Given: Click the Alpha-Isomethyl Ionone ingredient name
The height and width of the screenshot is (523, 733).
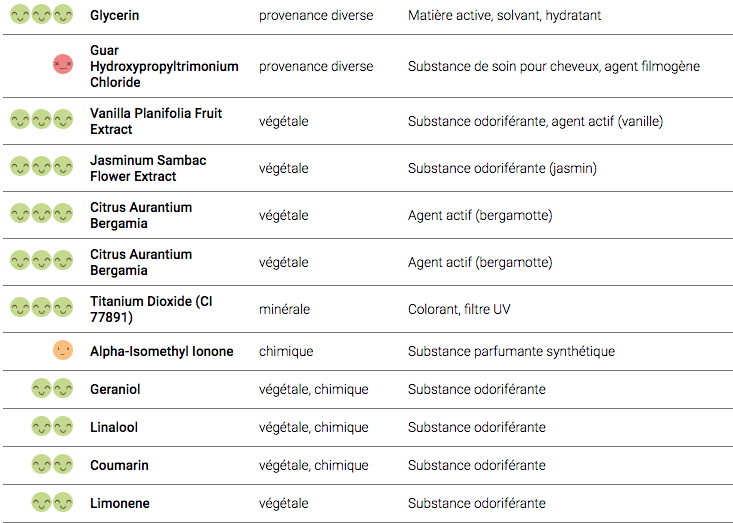Looking at the screenshot, I should pos(162,351).
